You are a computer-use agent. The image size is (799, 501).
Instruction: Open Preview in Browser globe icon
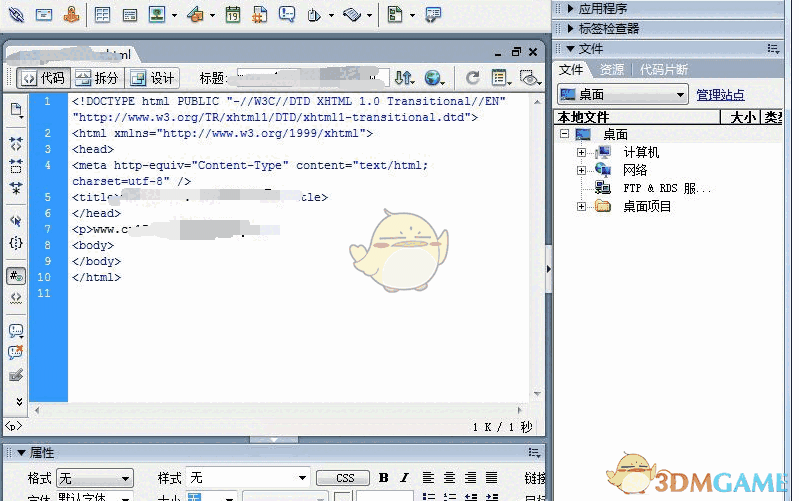(x=434, y=78)
